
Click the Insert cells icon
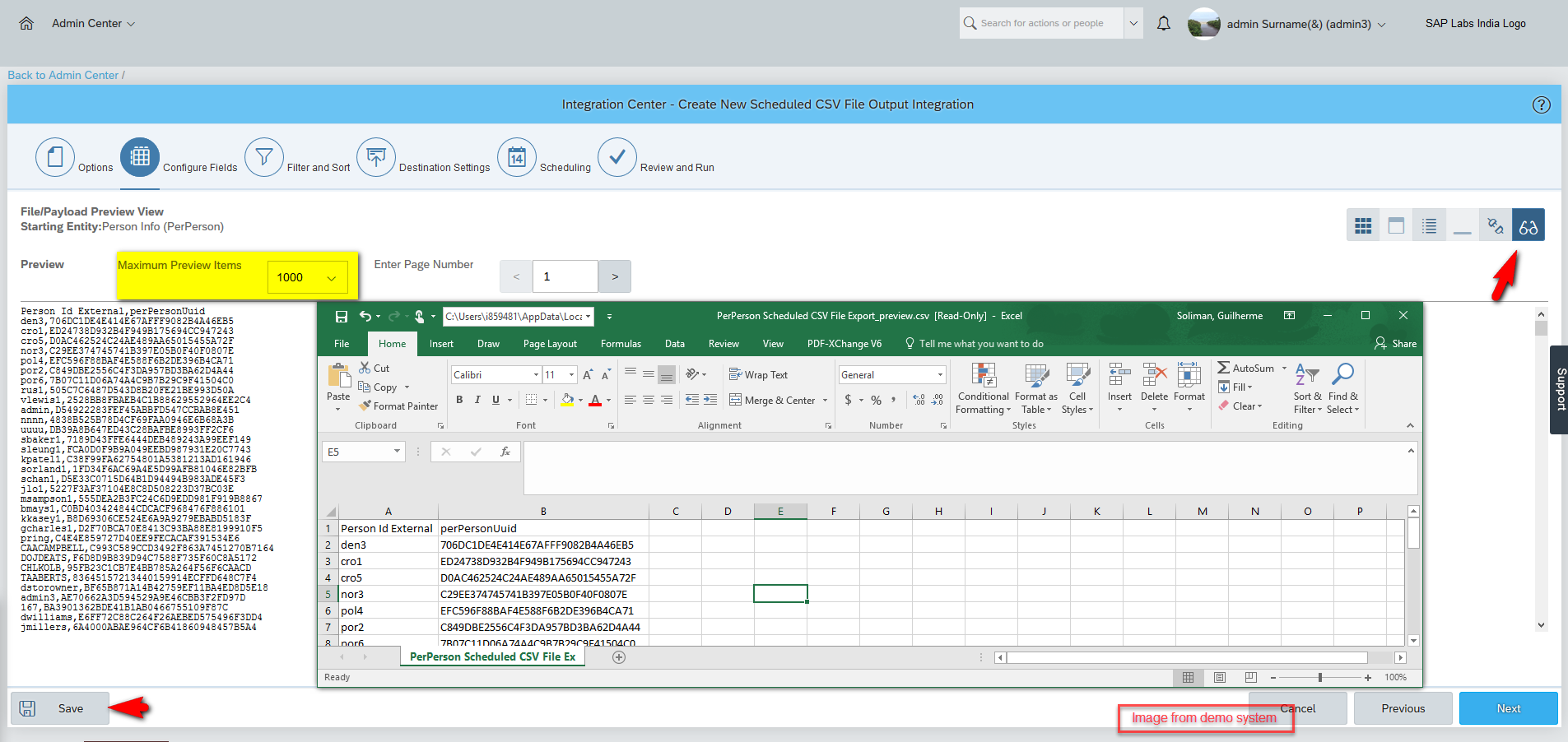[1119, 376]
